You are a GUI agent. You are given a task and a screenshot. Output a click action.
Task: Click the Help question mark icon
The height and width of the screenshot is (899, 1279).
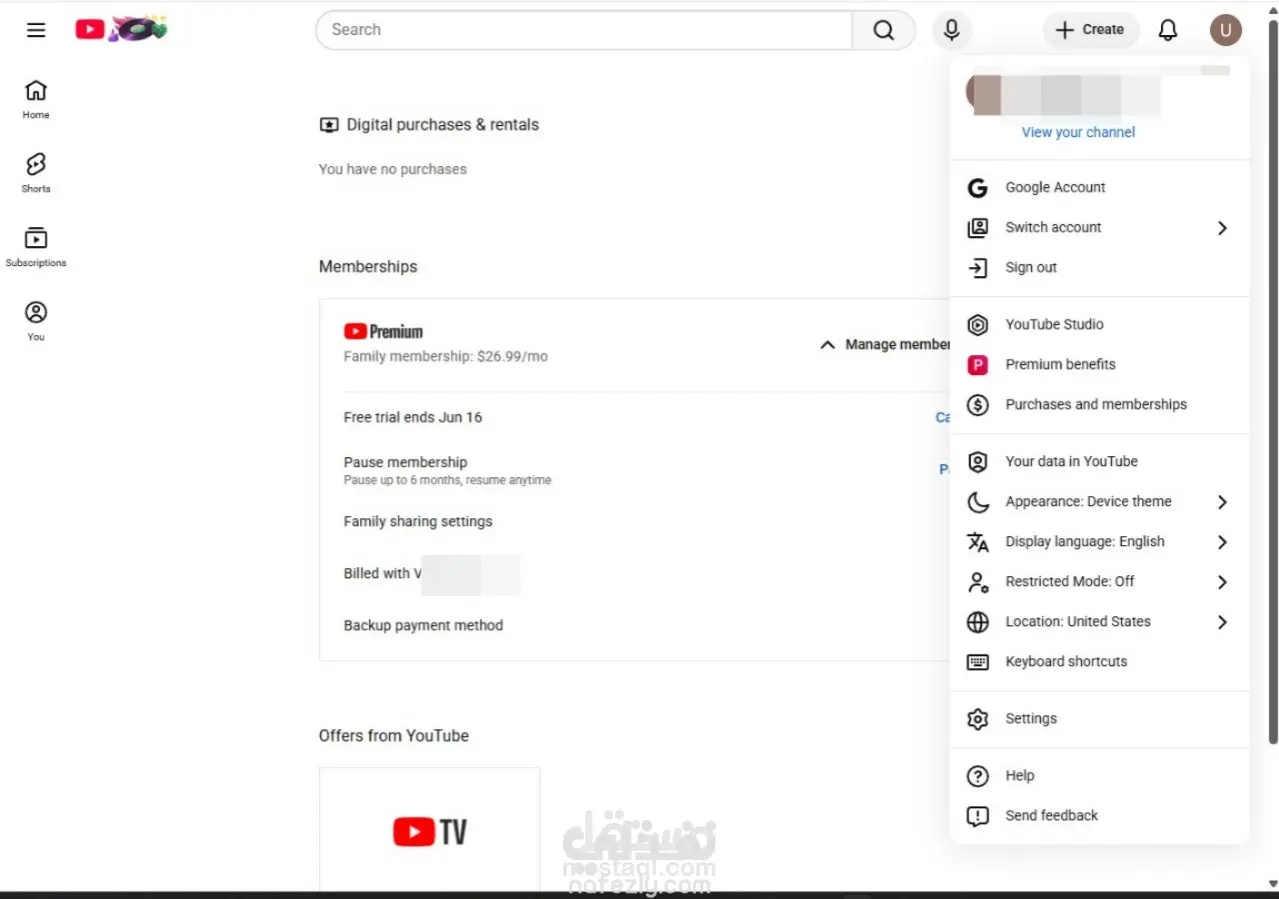click(978, 776)
